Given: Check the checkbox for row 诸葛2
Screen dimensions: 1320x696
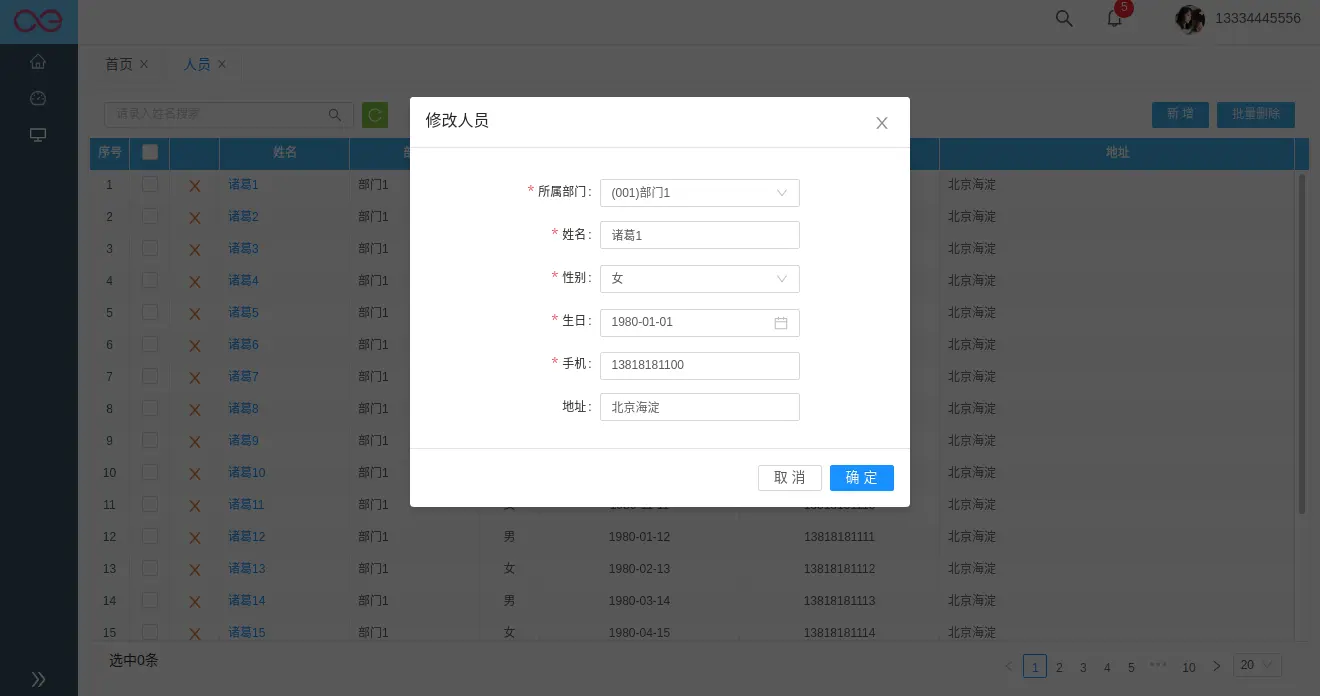Looking at the screenshot, I should (x=150, y=216).
